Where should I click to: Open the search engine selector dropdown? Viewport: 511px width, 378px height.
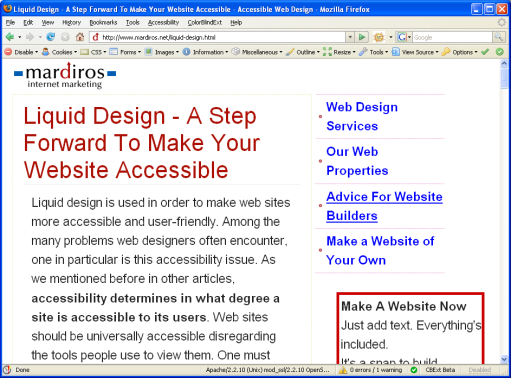click(409, 37)
